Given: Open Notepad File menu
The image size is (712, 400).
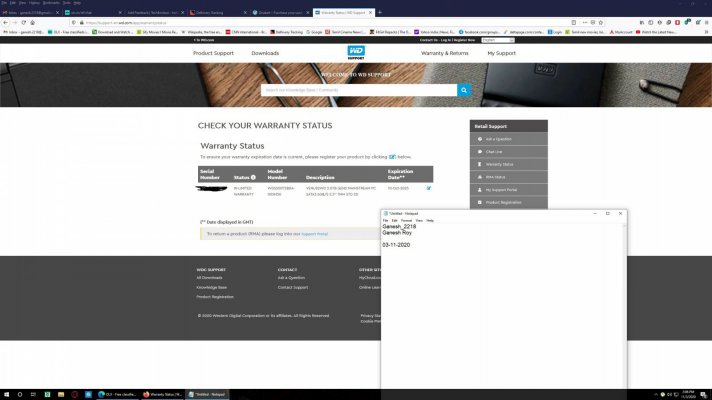Looking at the screenshot, I should tap(386, 221).
